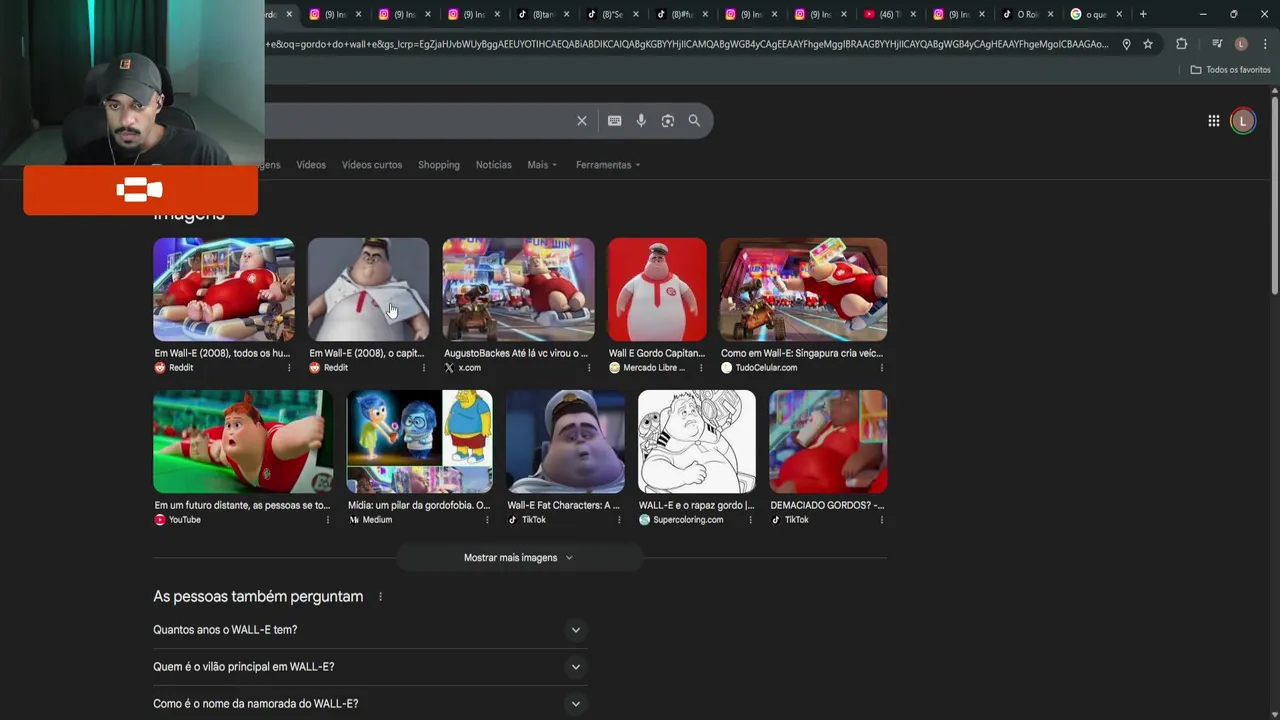Open more options beside As pessoas também perguntam

tap(380, 597)
